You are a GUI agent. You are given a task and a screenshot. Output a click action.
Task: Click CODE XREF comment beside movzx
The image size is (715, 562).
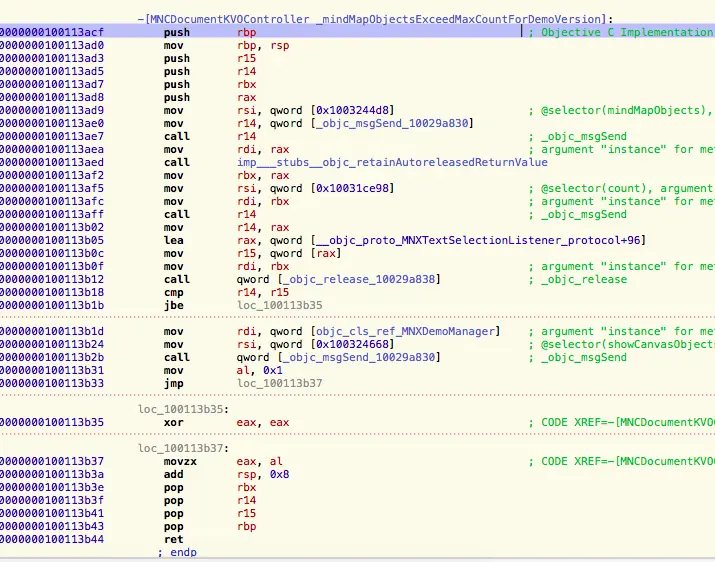tap(622, 462)
